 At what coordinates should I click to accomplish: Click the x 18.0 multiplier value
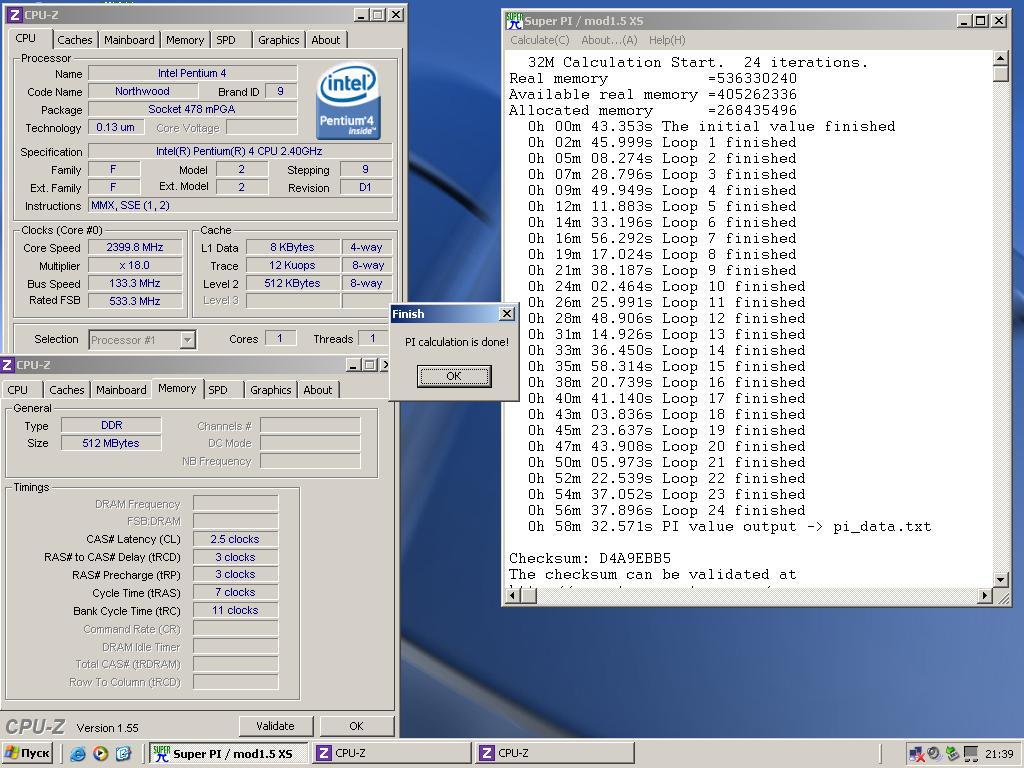(135, 265)
